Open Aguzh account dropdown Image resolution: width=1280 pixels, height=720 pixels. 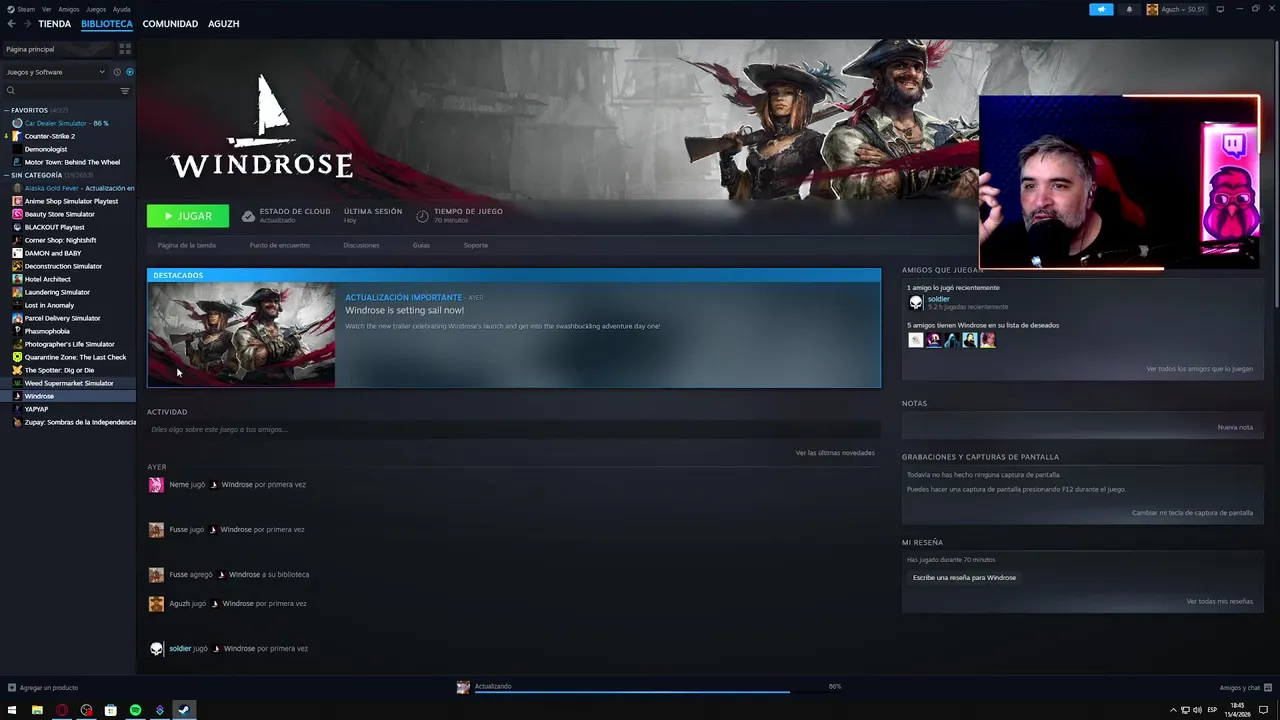click(1176, 9)
